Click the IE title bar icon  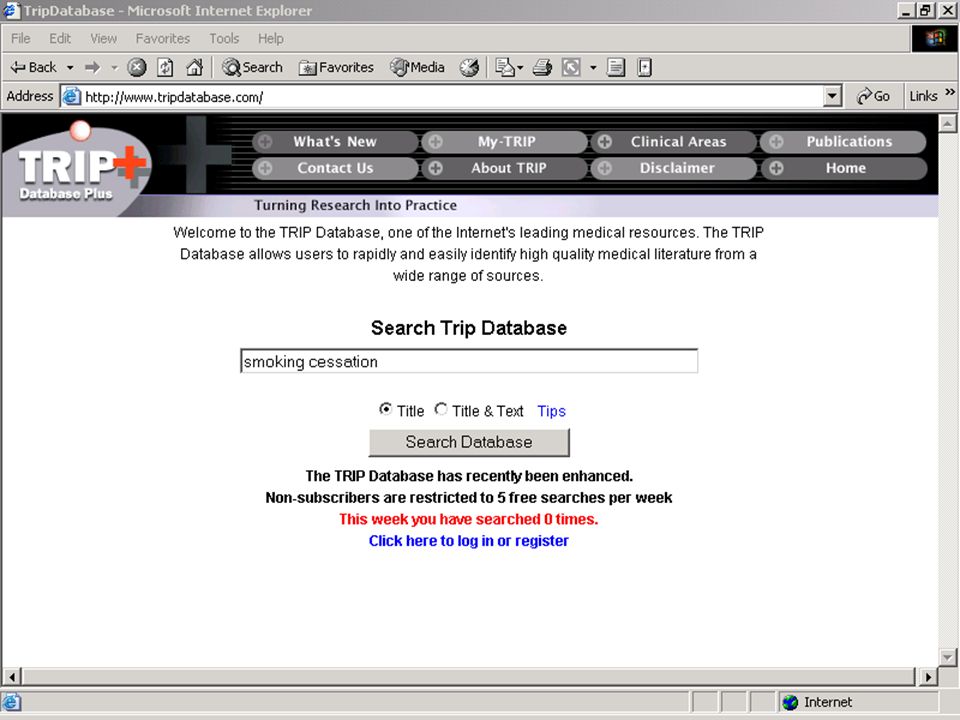point(12,11)
